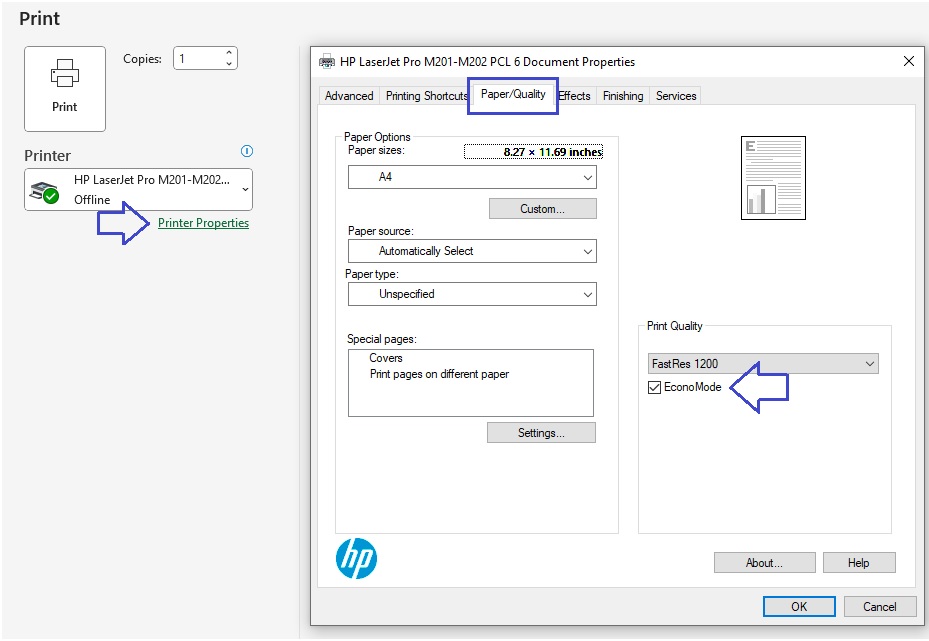Open the Paper type Unspecified dropdown

[x=472, y=294]
